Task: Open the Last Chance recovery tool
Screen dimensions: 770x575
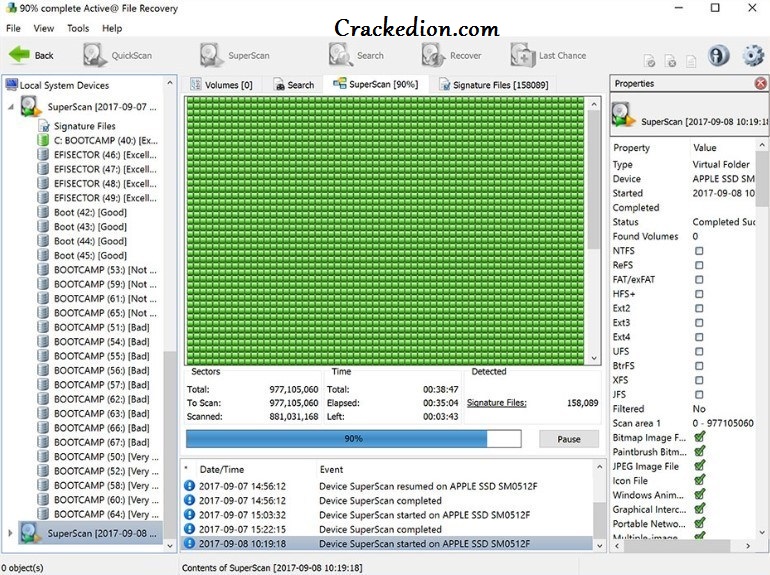Action: click(x=548, y=55)
